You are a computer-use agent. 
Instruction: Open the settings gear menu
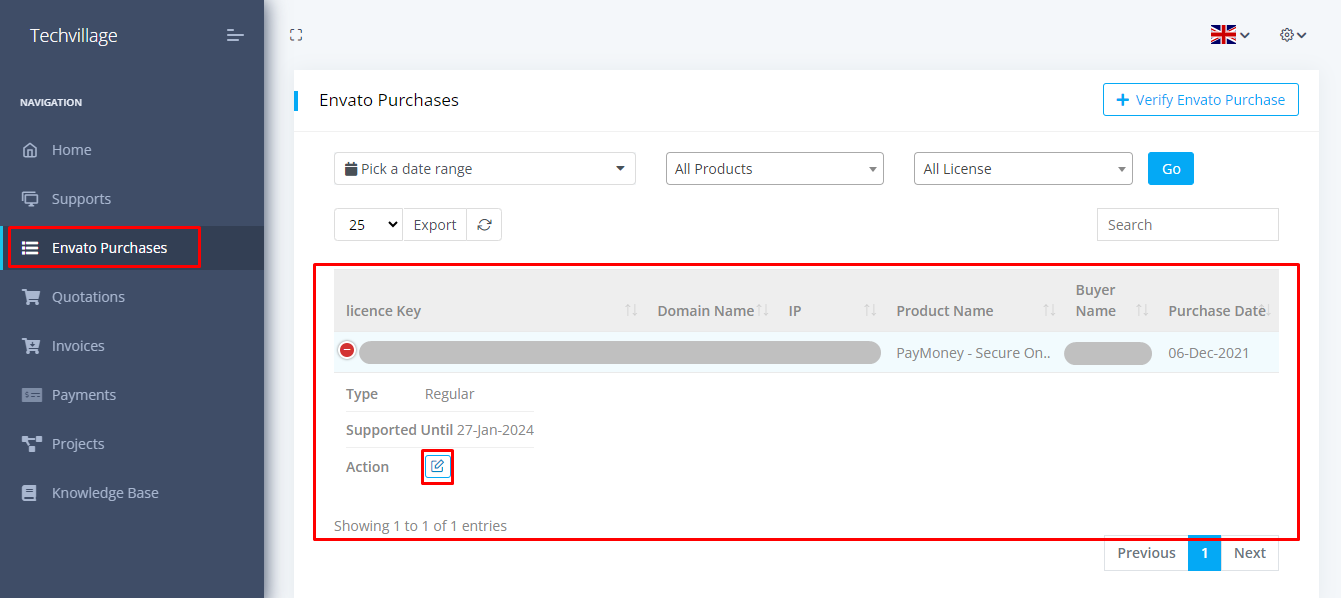tap(1292, 35)
